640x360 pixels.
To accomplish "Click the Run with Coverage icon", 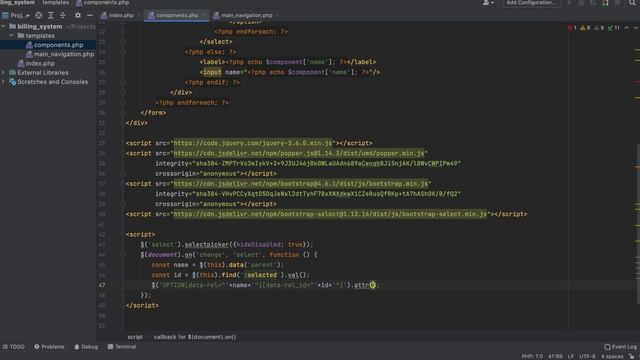I will click(593, 3).
